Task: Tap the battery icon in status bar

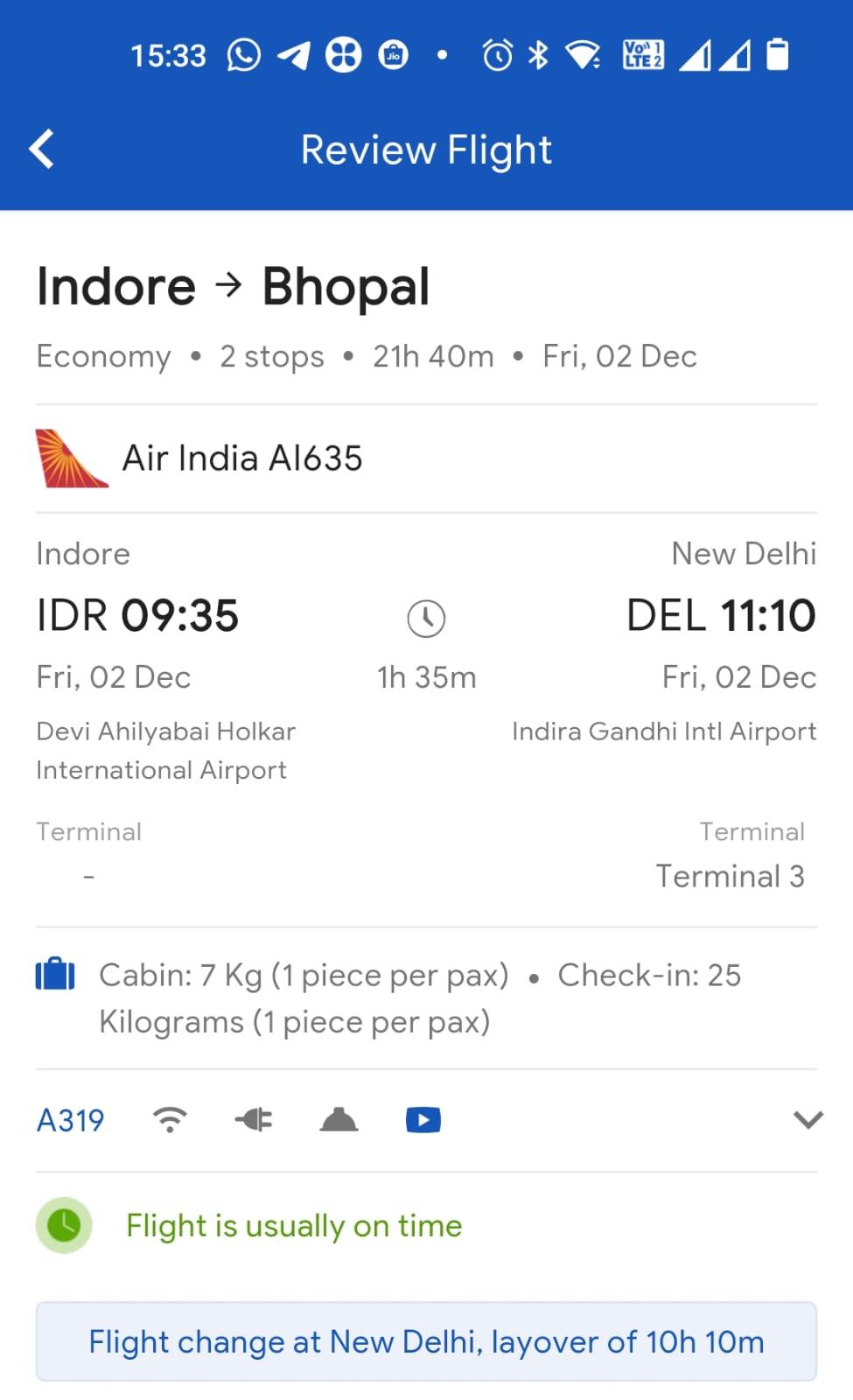Action: (777, 54)
